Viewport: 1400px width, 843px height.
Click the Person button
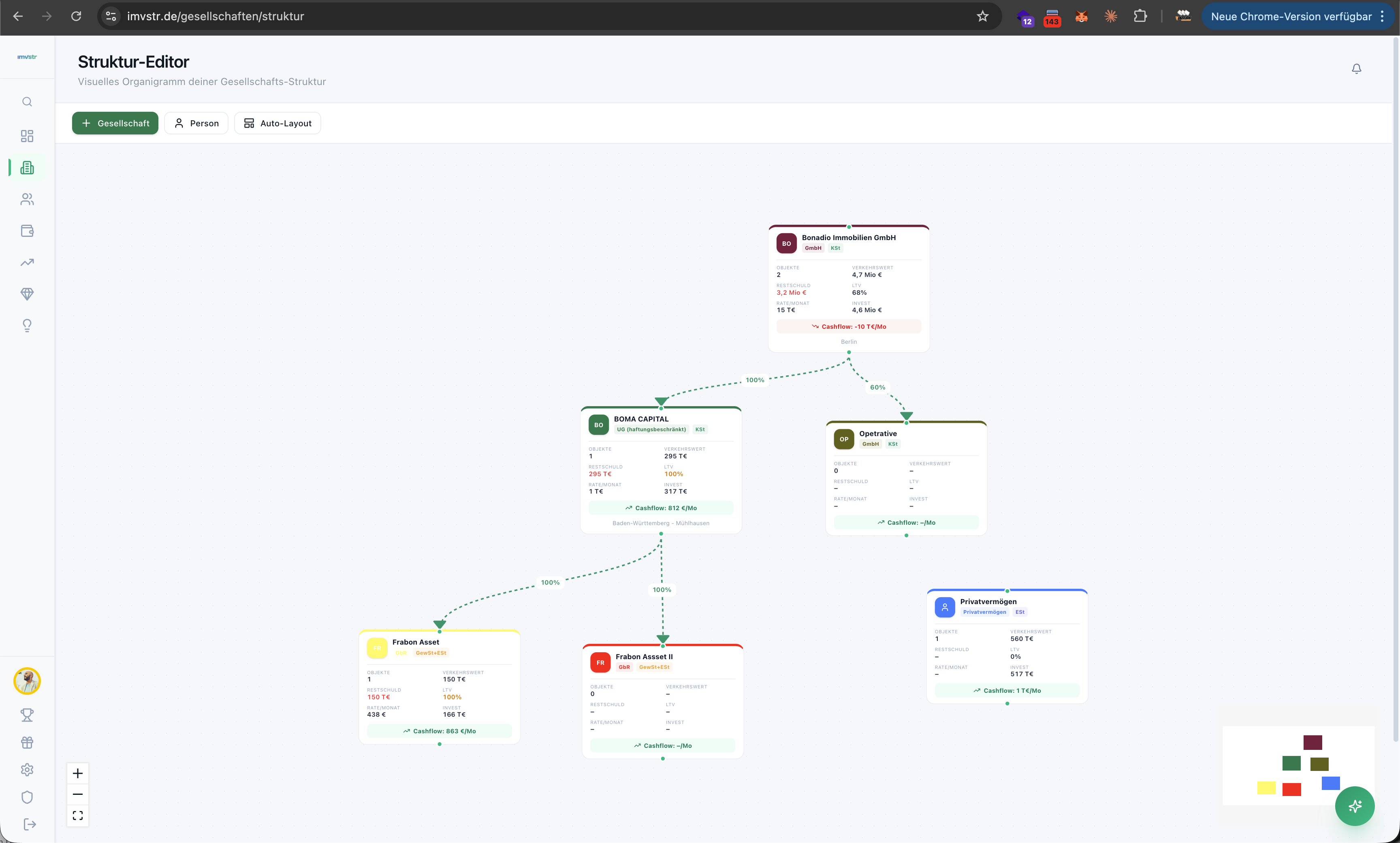(x=196, y=123)
